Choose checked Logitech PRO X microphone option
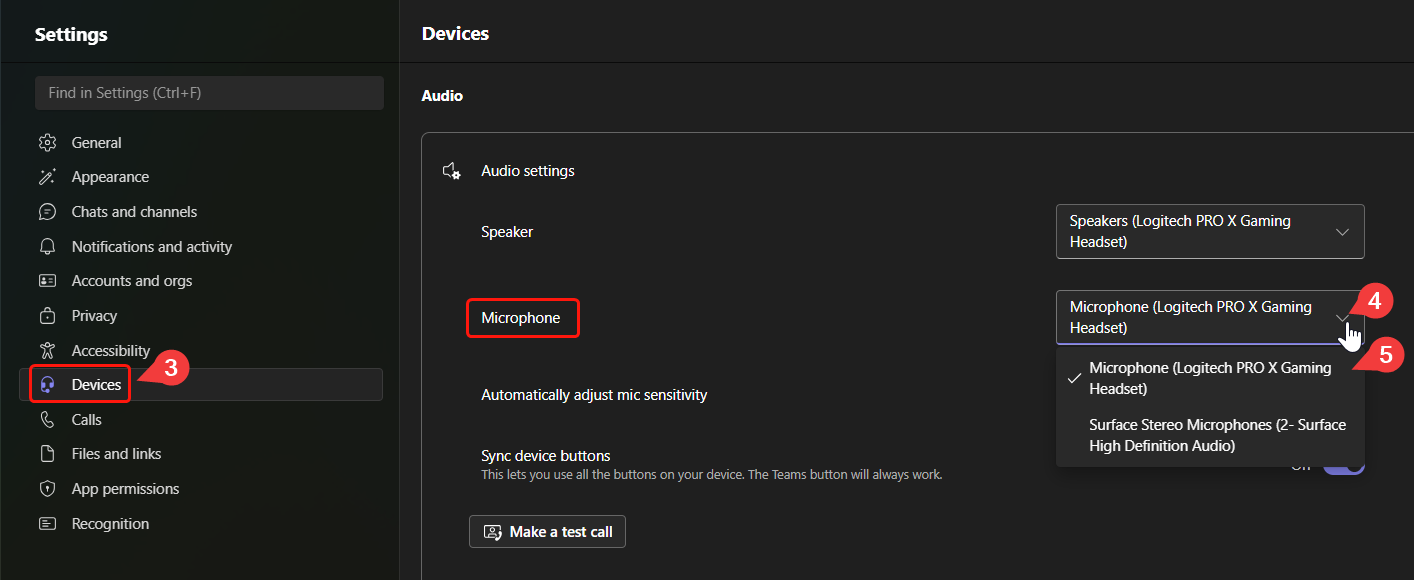The height and width of the screenshot is (580, 1414). pos(1210,378)
